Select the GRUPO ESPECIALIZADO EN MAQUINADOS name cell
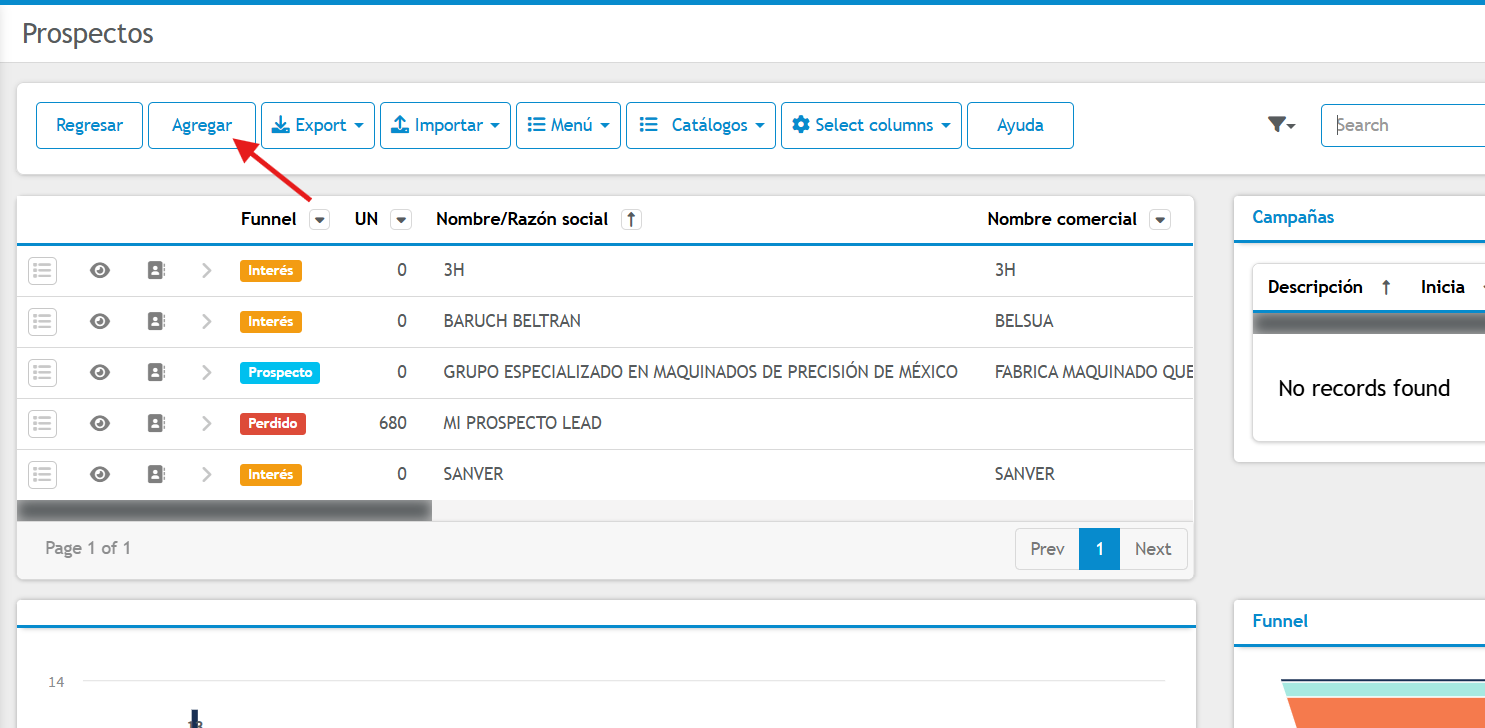Image resolution: width=1485 pixels, height=728 pixels. click(x=700, y=372)
